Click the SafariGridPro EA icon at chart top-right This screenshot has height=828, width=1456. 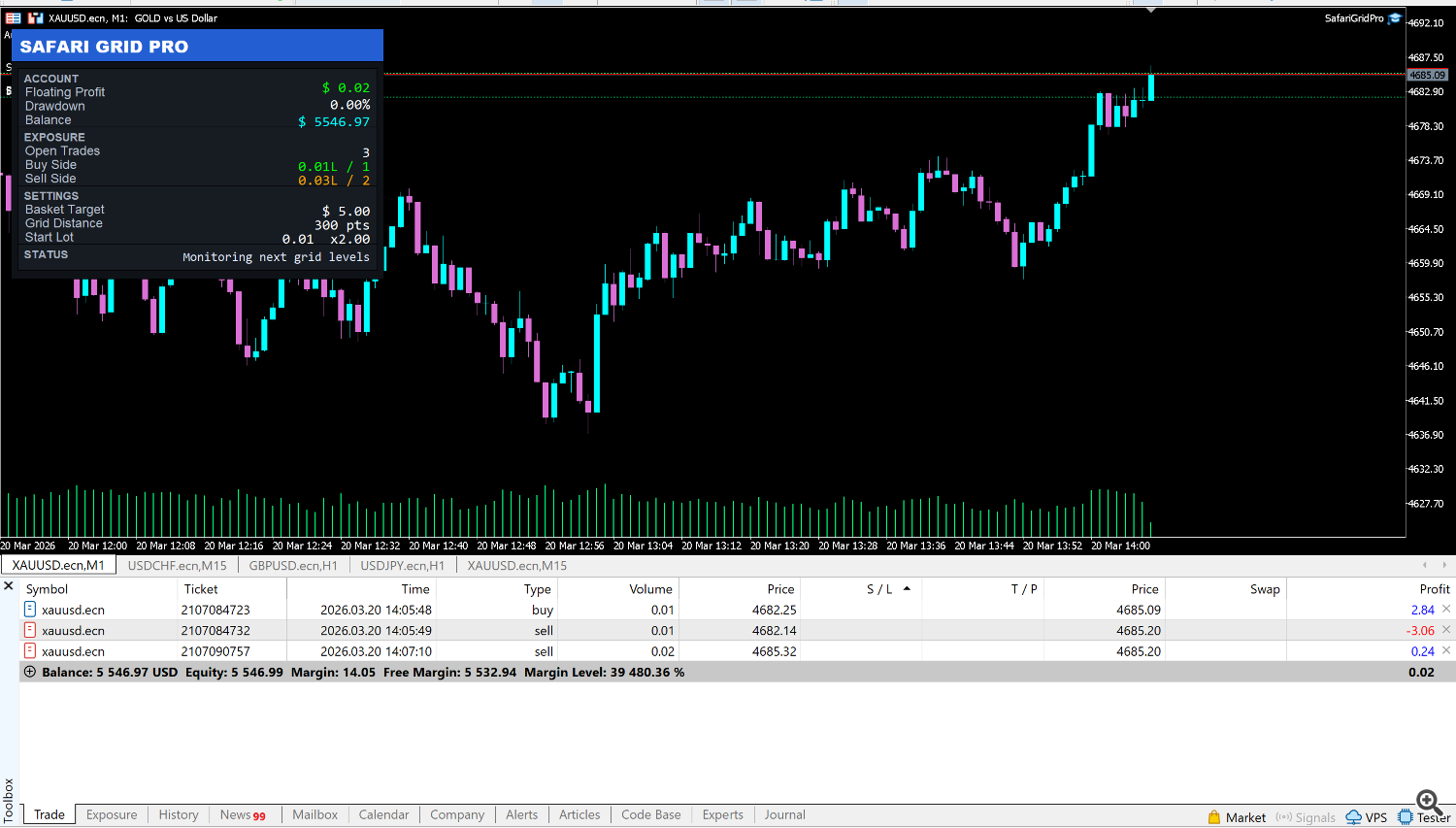[1395, 17]
